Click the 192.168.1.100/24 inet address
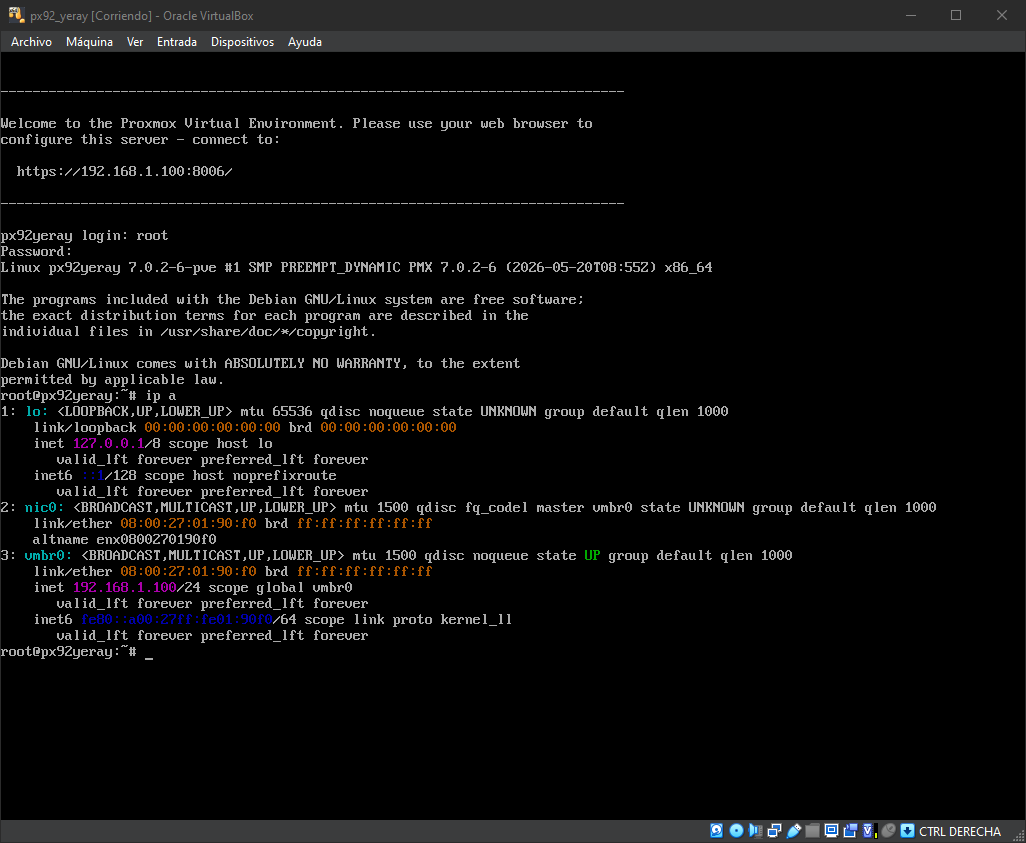This screenshot has width=1026, height=843. pos(137,587)
